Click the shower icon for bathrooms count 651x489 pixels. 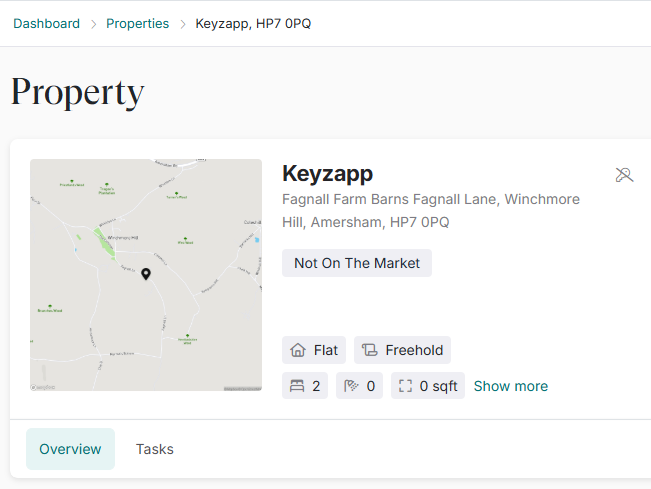pos(351,386)
